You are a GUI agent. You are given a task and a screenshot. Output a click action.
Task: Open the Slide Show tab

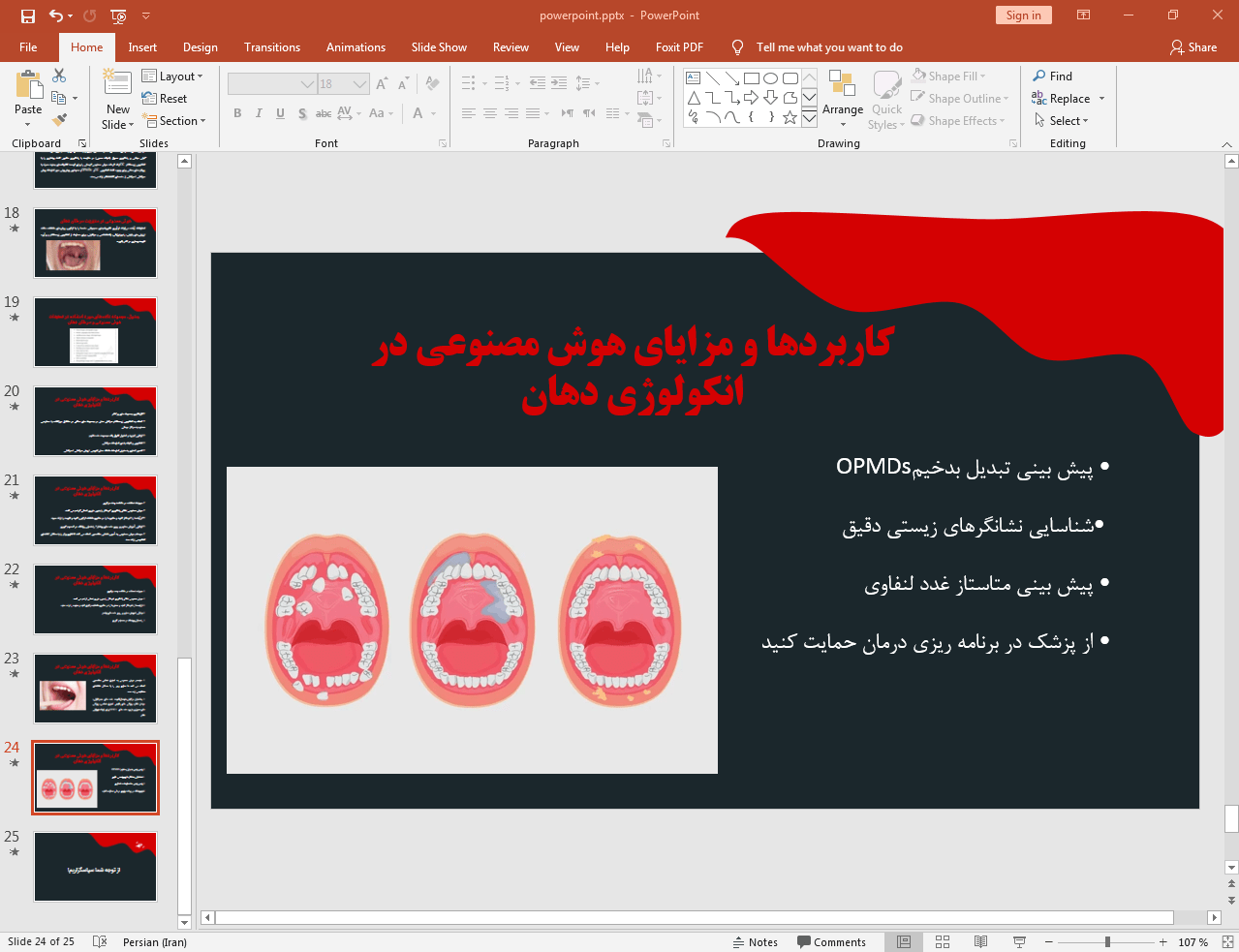(439, 46)
